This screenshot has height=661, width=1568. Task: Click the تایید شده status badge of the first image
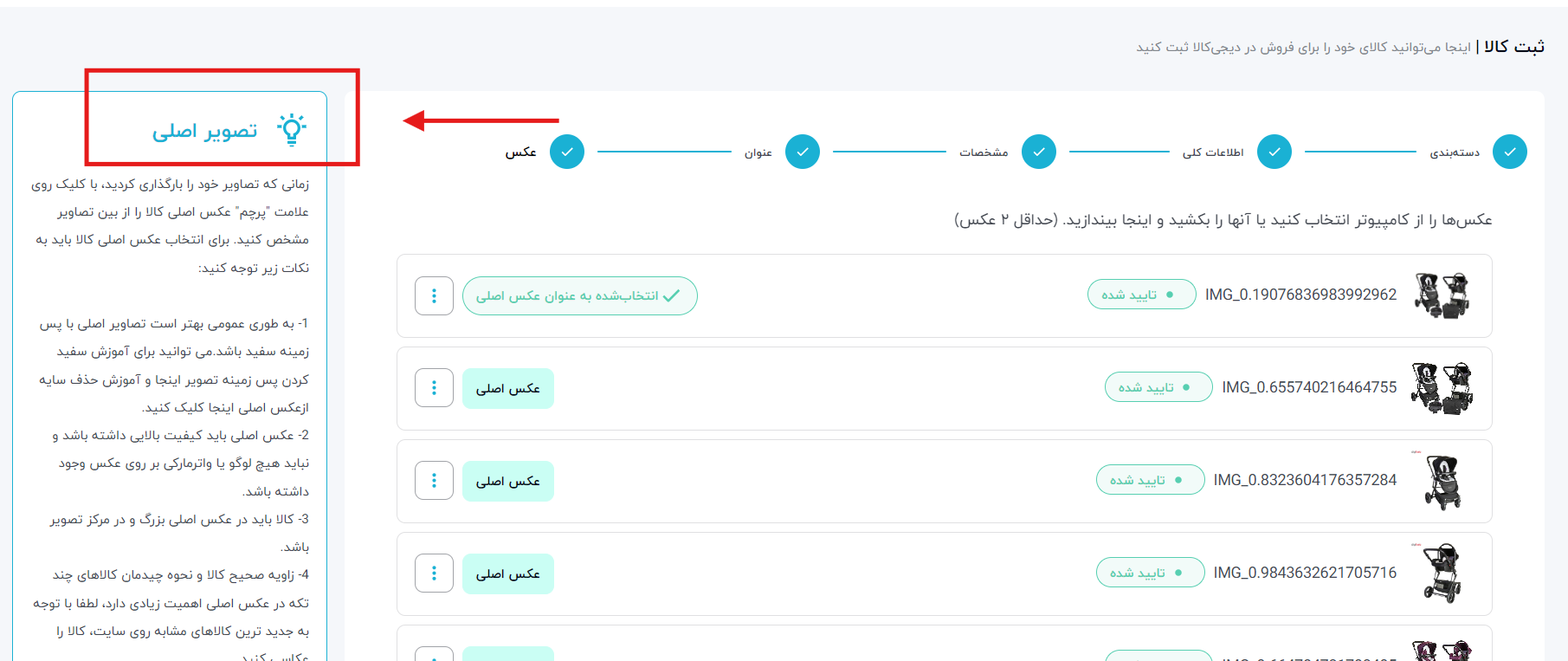tap(1140, 295)
